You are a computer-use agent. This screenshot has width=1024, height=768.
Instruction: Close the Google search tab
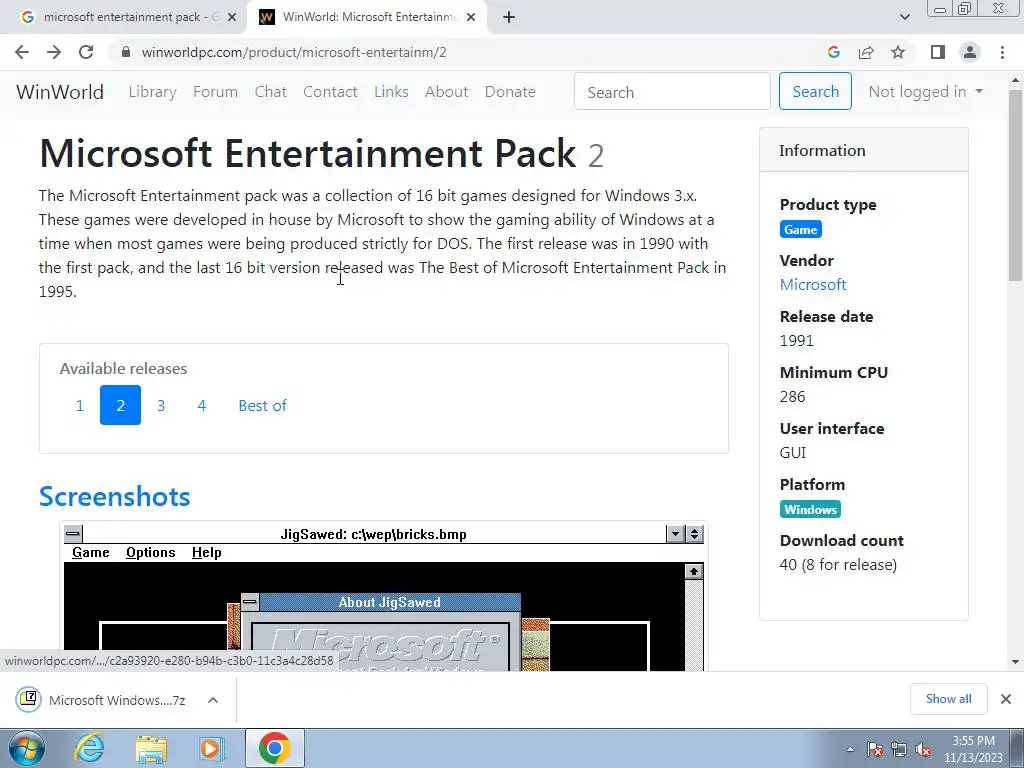click(x=232, y=18)
